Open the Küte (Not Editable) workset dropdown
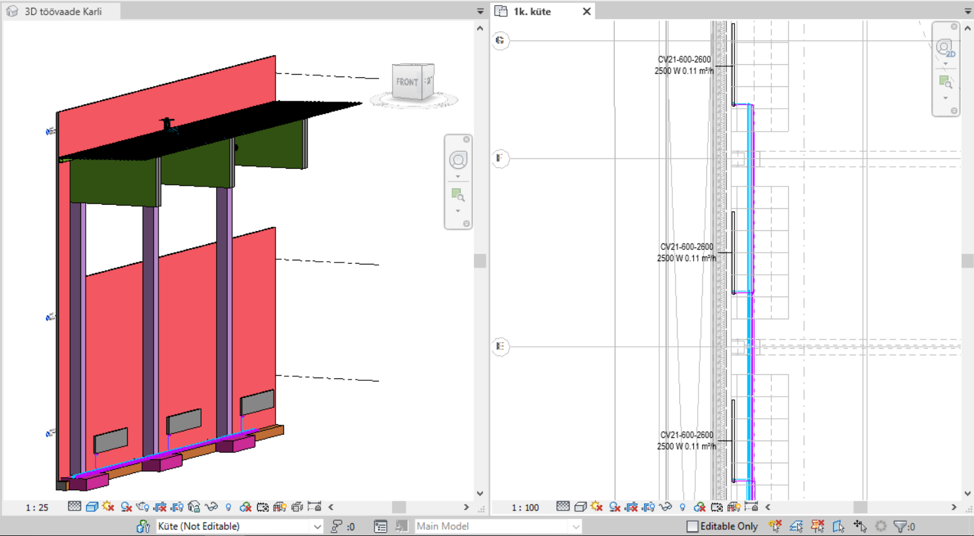Viewport: 974px width, 536px height. [238, 526]
